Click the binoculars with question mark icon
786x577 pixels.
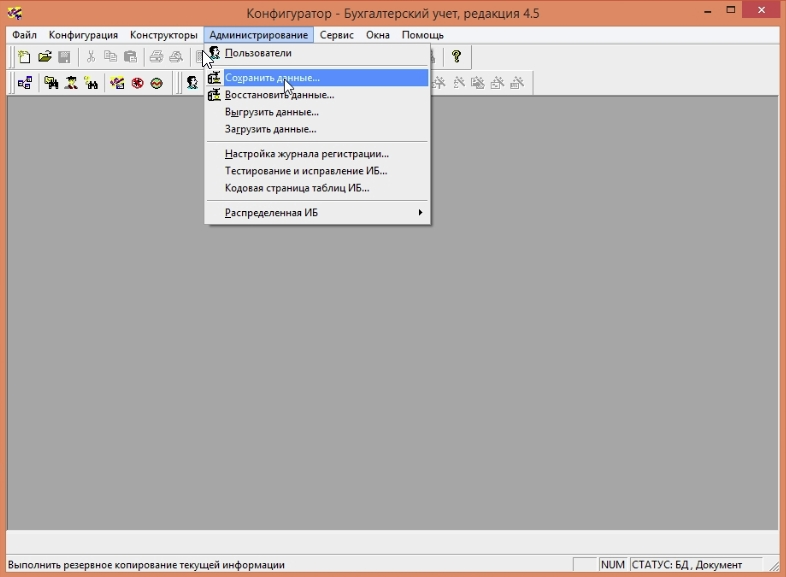tap(91, 83)
